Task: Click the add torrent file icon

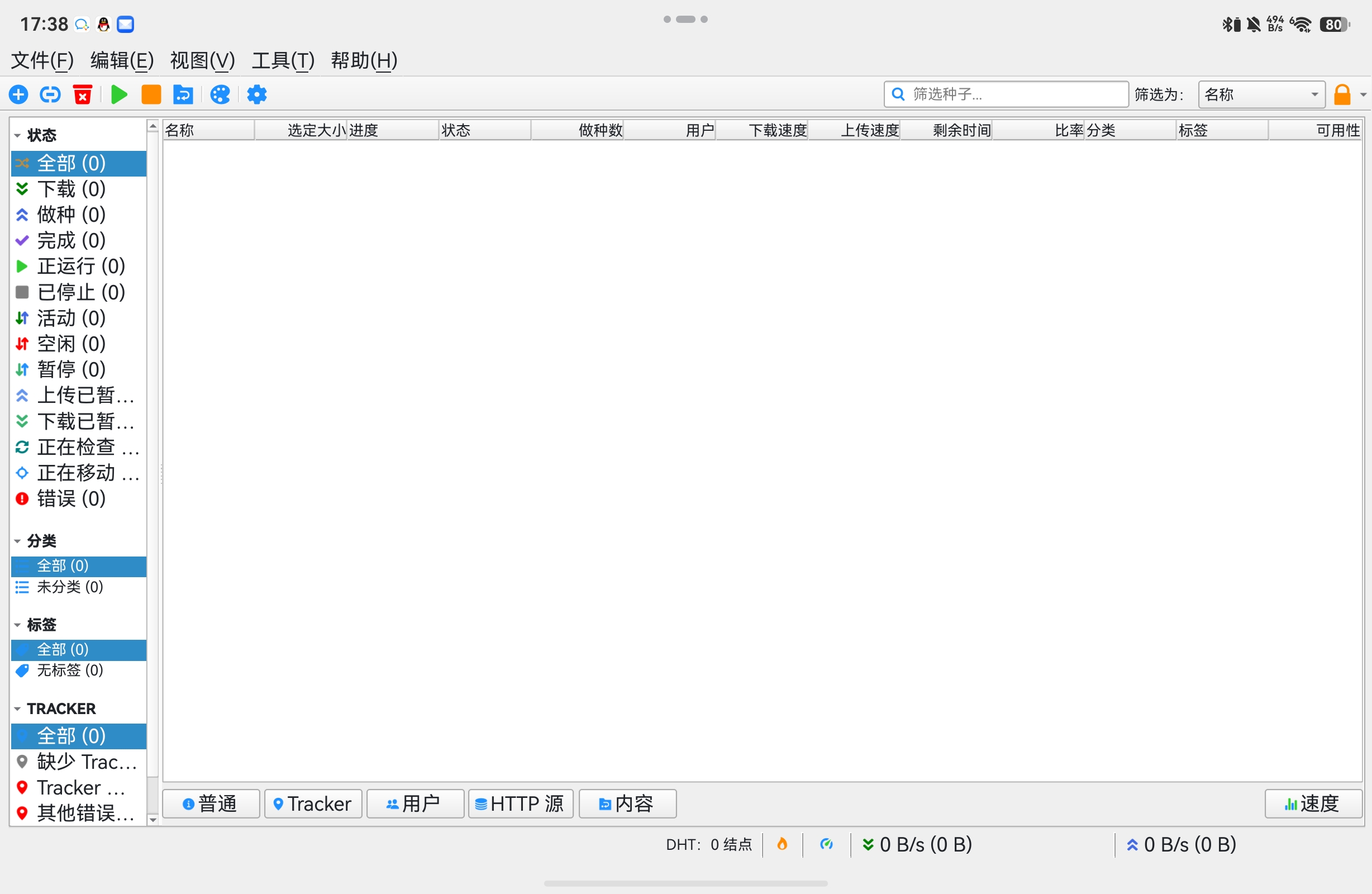Action: [18, 94]
